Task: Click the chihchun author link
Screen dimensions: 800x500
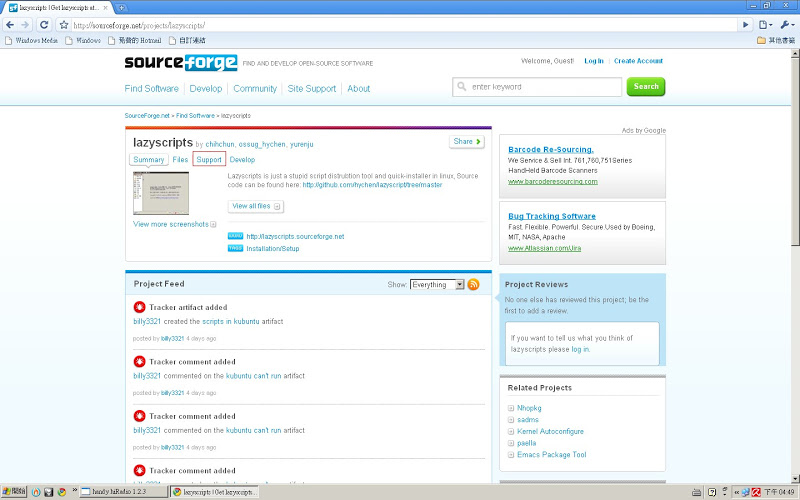Action: [x=220, y=144]
